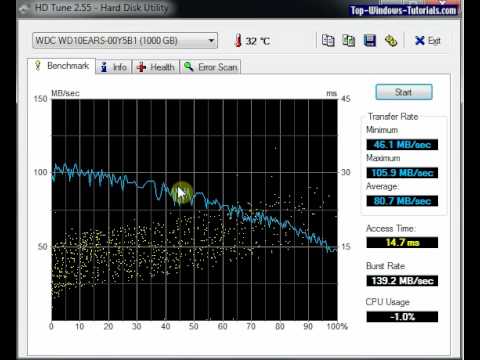The width and height of the screenshot is (480, 360).
Task: Select the average value 80.7 MB/sec
Action: coord(402,201)
